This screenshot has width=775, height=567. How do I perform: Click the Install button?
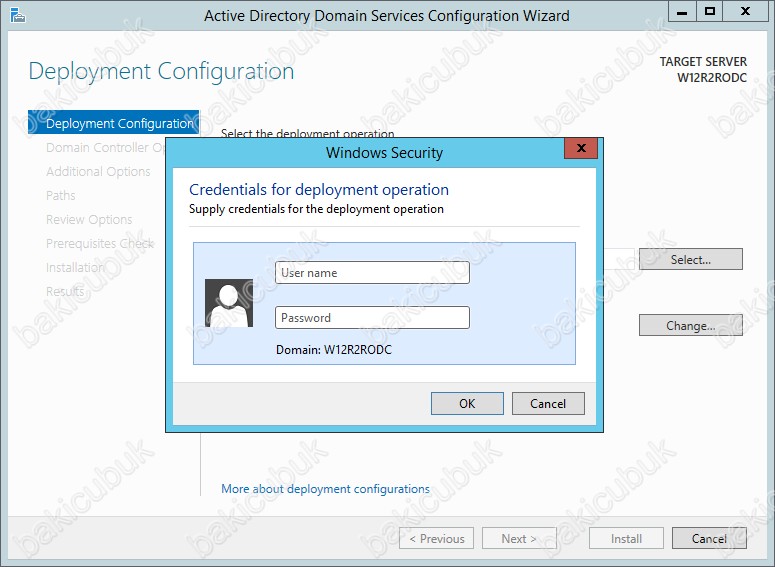(626, 538)
